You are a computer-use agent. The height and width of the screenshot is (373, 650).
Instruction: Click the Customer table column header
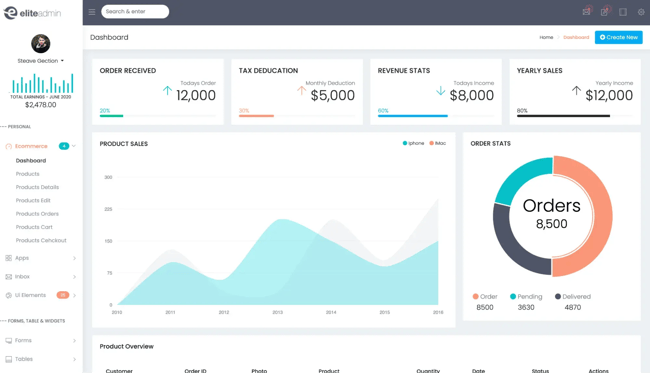tap(119, 371)
